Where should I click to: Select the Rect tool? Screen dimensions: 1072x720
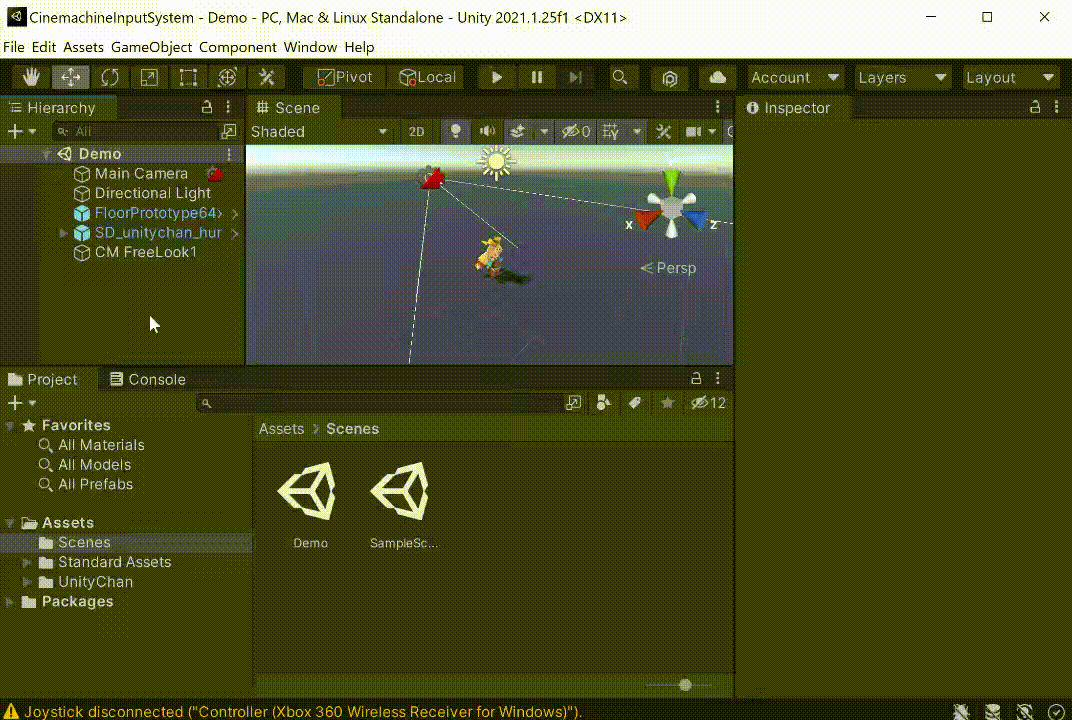[188, 77]
